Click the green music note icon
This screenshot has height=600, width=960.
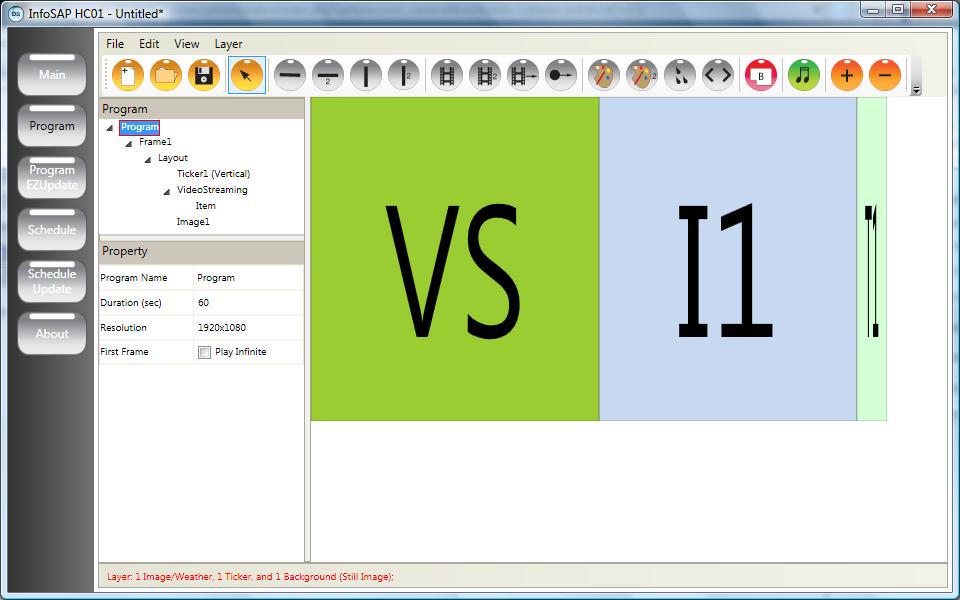click(803, 75)
